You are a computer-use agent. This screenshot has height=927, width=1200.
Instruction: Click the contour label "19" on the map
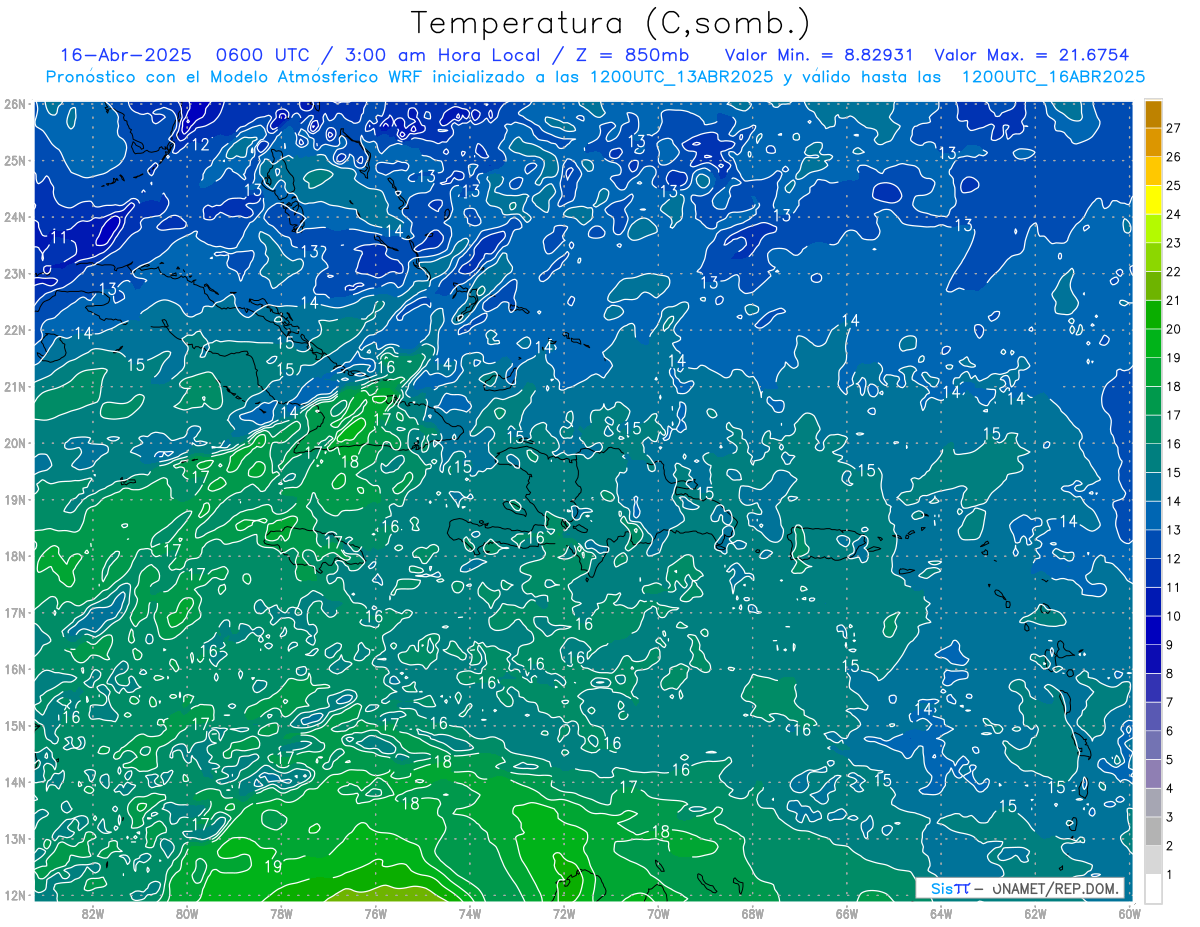(x=273, y=866)
